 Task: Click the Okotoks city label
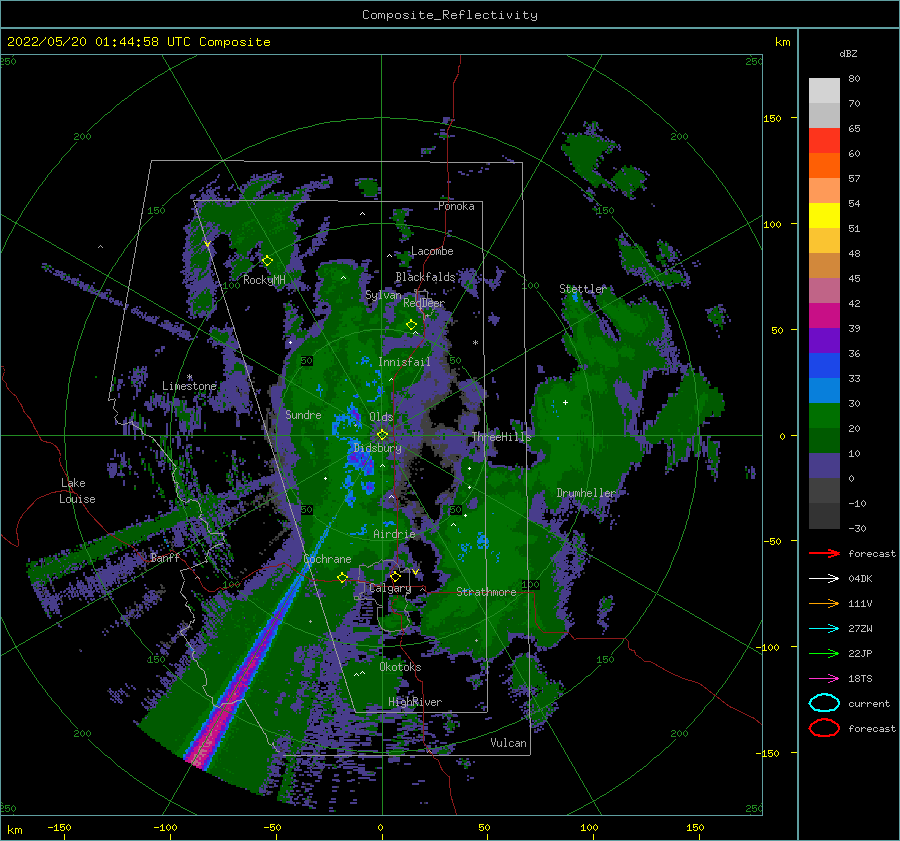click(x=400, y=667)
